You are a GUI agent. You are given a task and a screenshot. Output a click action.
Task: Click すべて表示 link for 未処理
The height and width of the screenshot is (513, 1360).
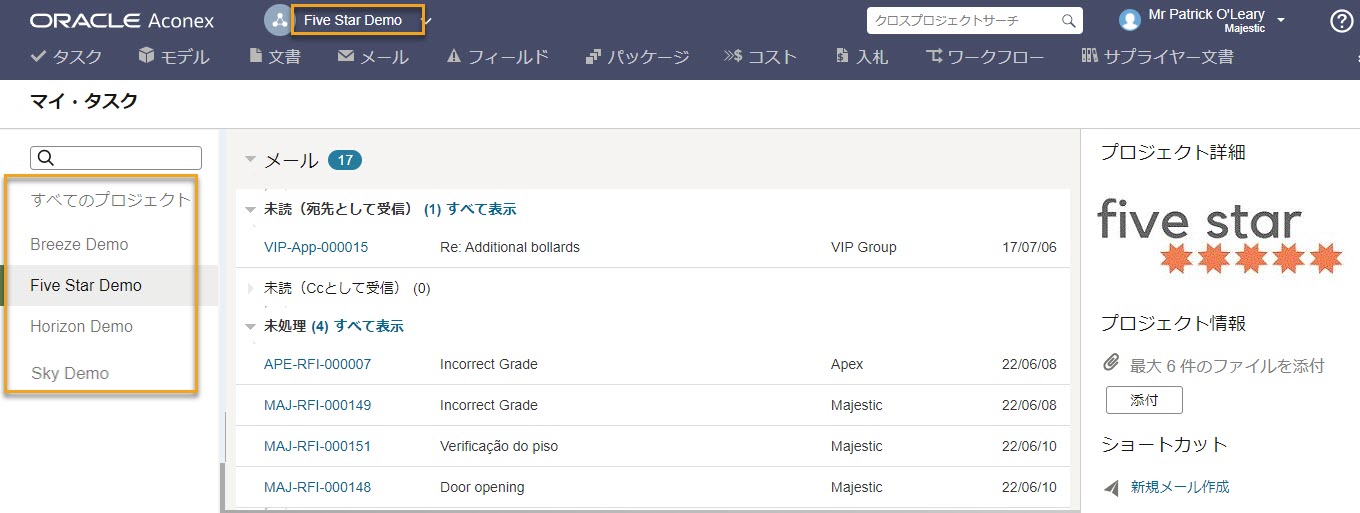click(x=369, y=326)
